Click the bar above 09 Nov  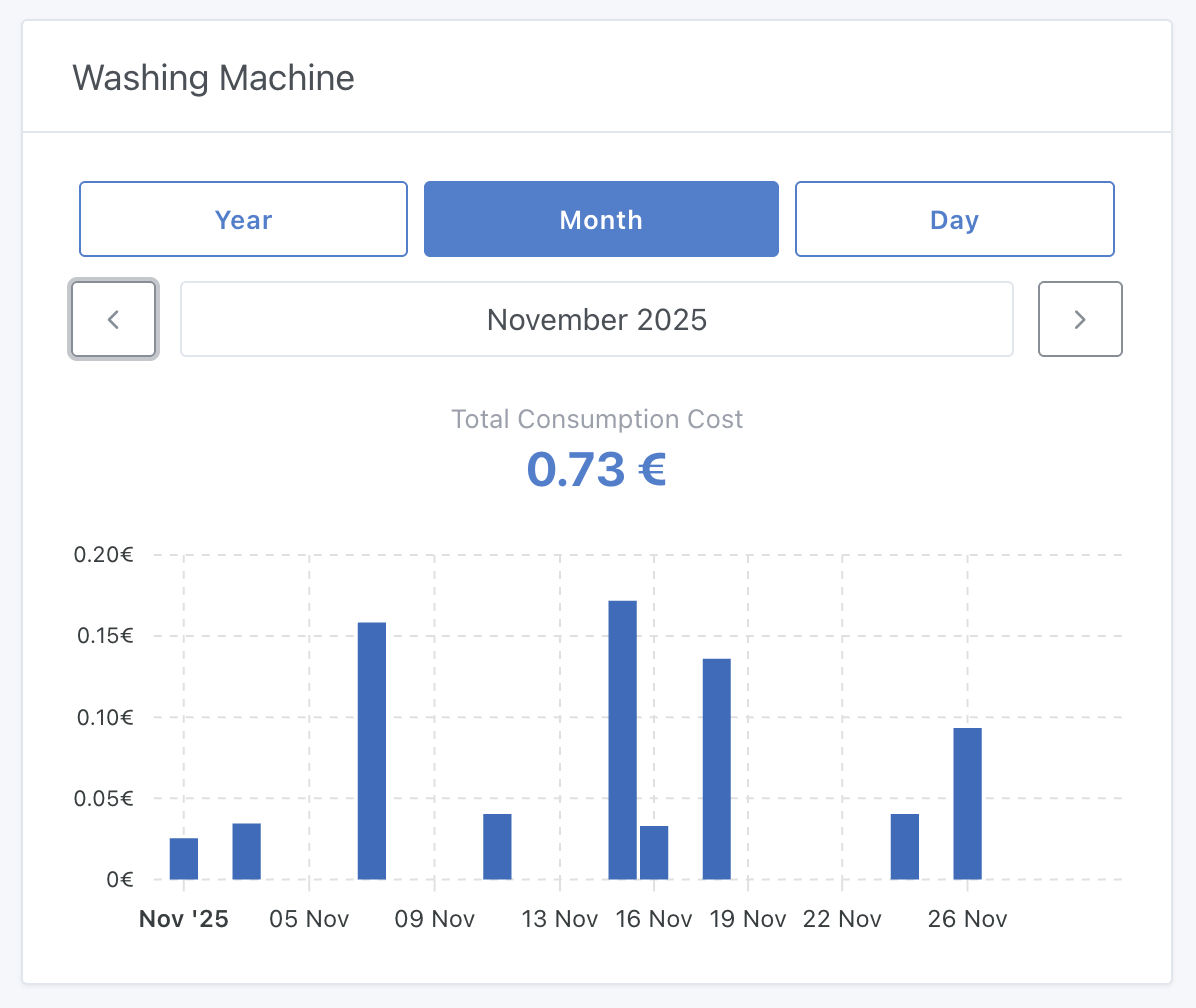[497, 845]
